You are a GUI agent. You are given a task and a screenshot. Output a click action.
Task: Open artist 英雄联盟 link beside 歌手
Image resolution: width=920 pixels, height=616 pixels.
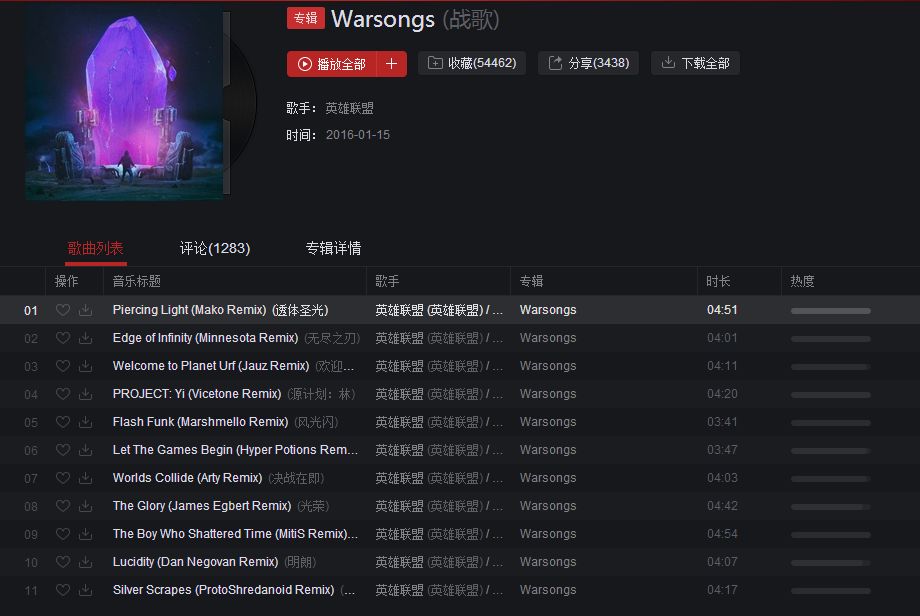coord(350,108)
